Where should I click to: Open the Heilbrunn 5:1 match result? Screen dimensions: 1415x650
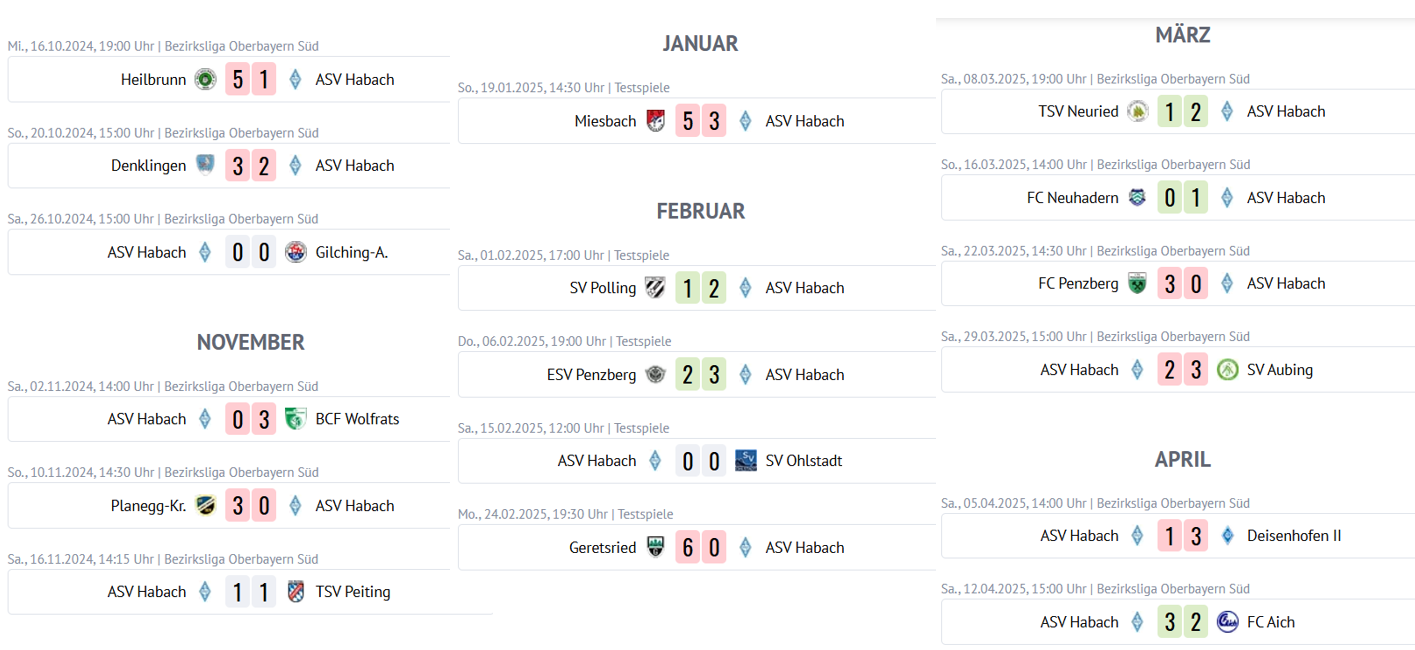tap(250, 80)
